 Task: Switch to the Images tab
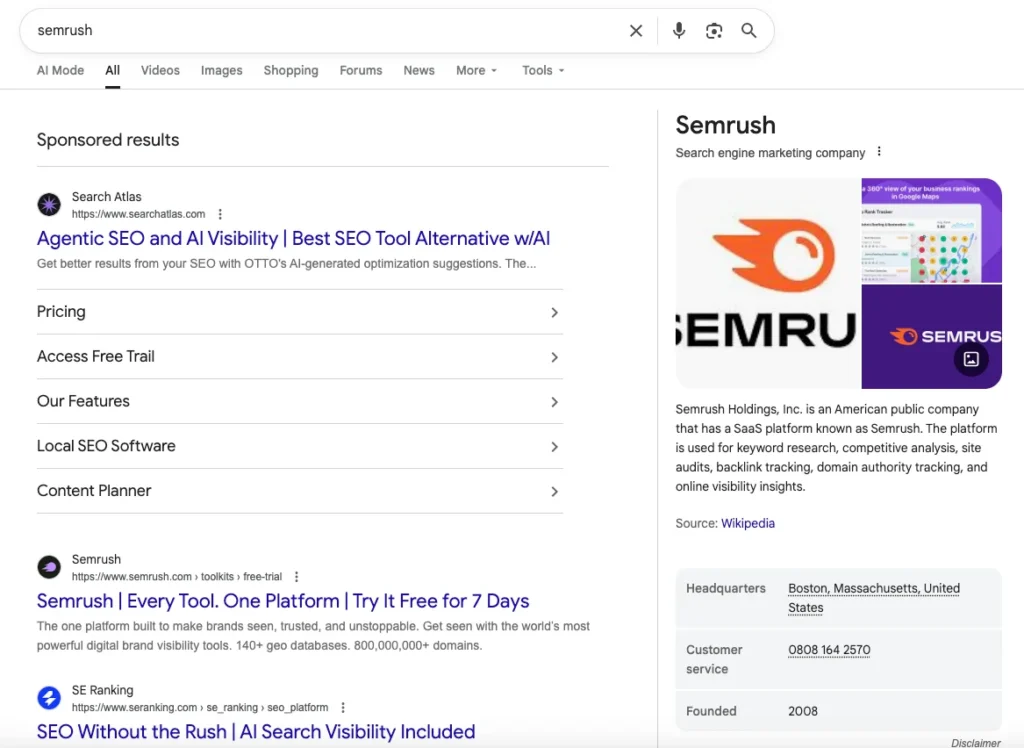click(221, 71)
